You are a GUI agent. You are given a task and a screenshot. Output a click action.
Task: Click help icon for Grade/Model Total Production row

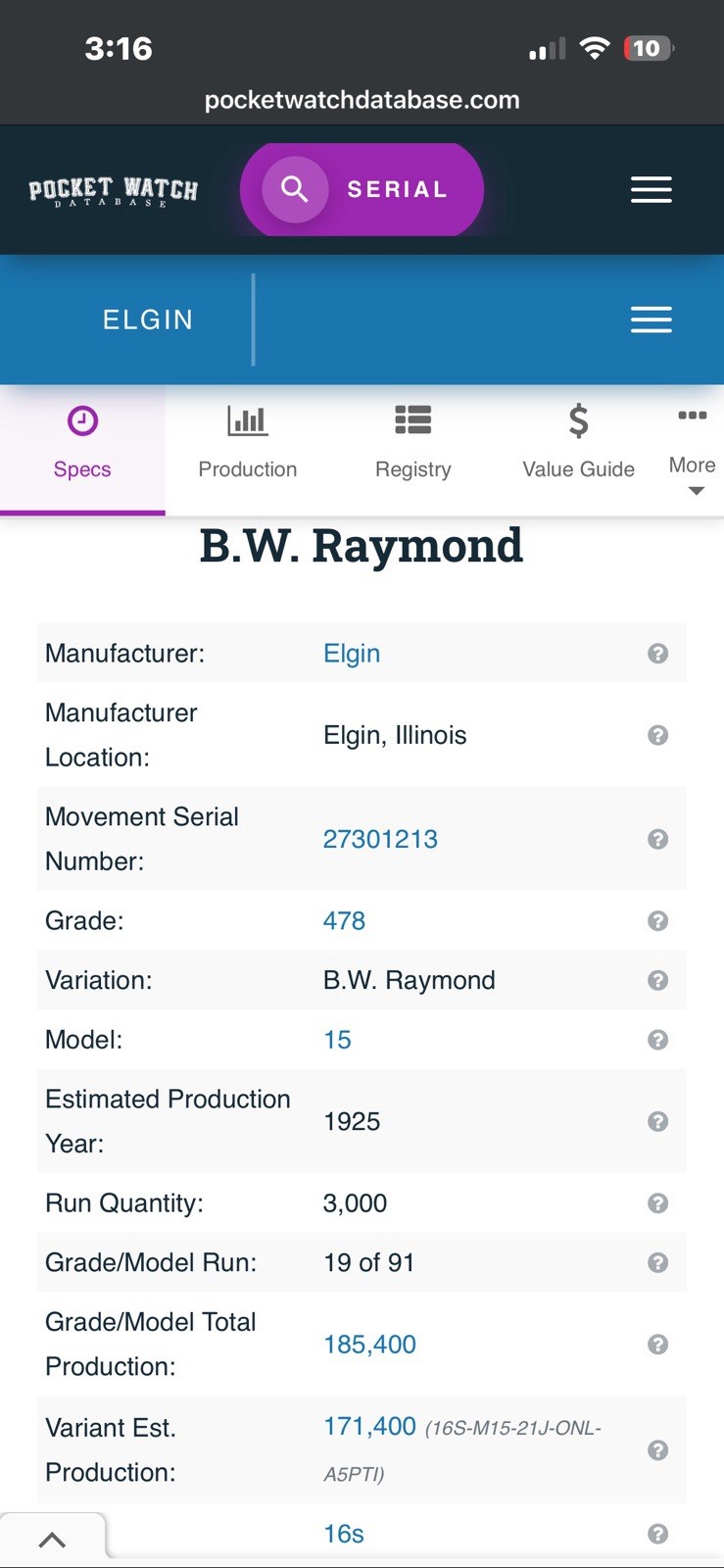pos(658,1345)
